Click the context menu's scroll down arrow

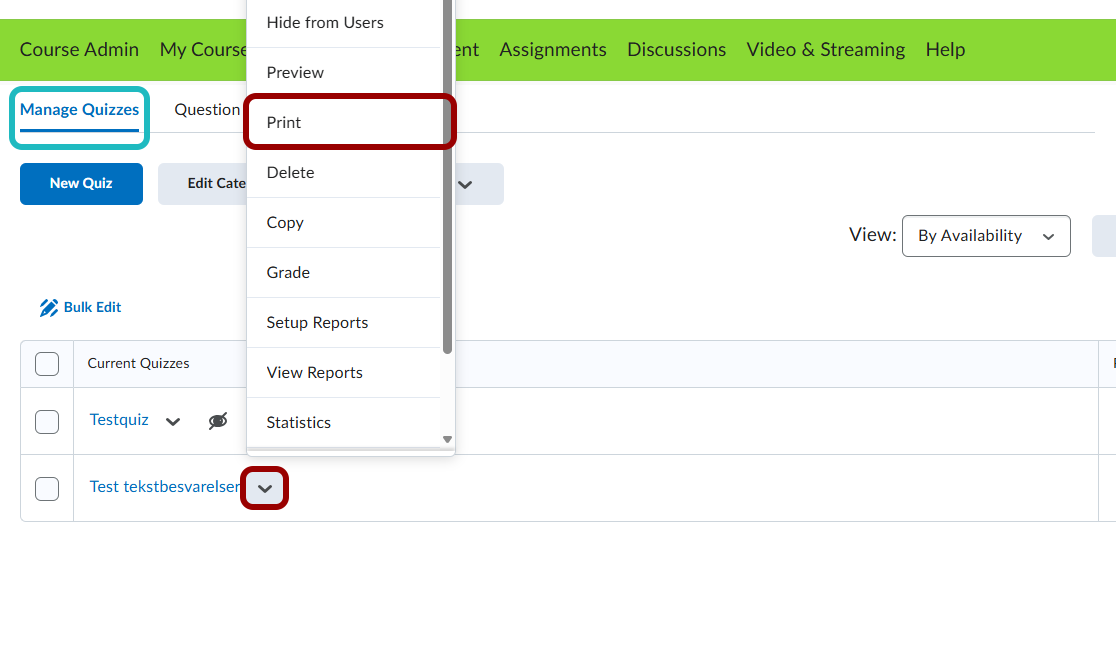(447, 439)
